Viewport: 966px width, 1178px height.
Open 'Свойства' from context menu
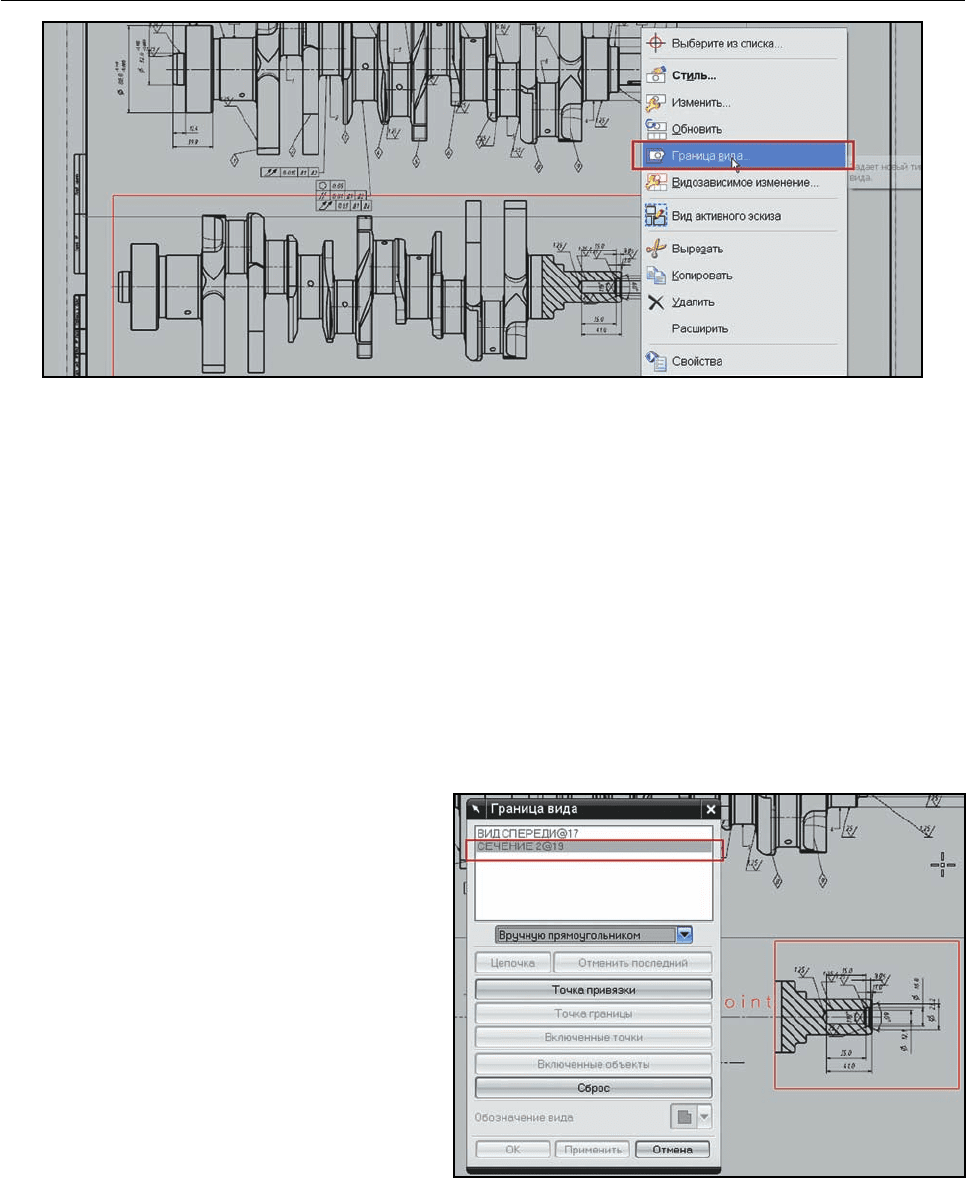[x=744, y=361]
